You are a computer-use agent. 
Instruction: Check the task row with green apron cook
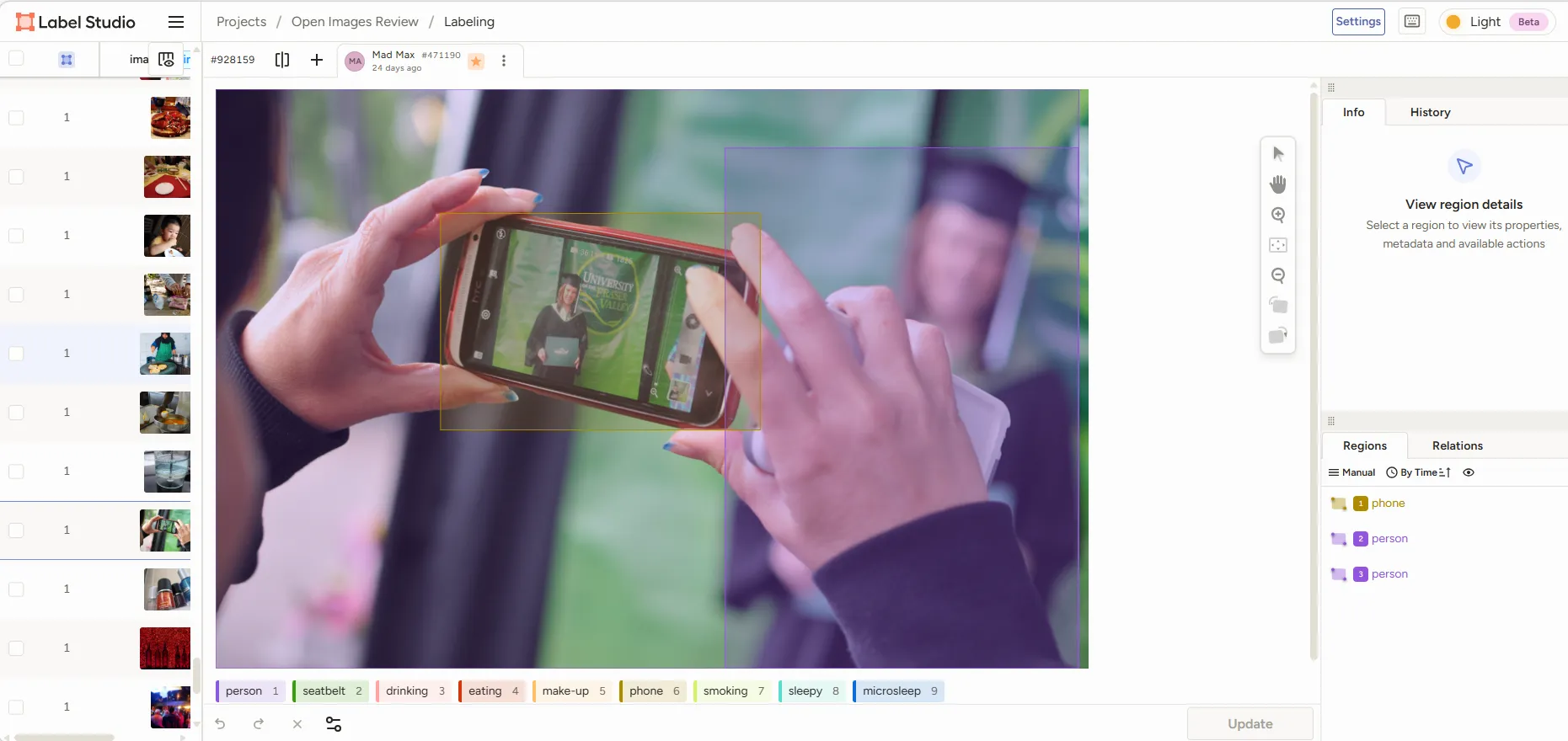pyautogui.click(x=16, y=354)
